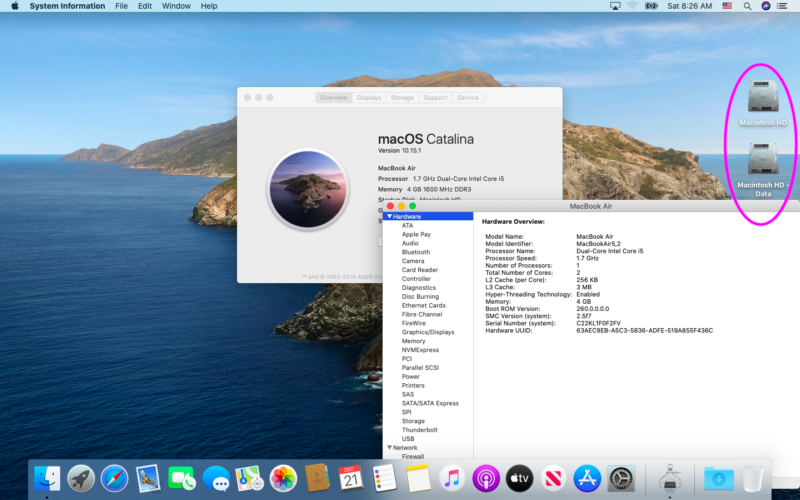Open Notification Center list icon
Image resolution: width=800 pixels, height=500 pixels.
(782, 6)
